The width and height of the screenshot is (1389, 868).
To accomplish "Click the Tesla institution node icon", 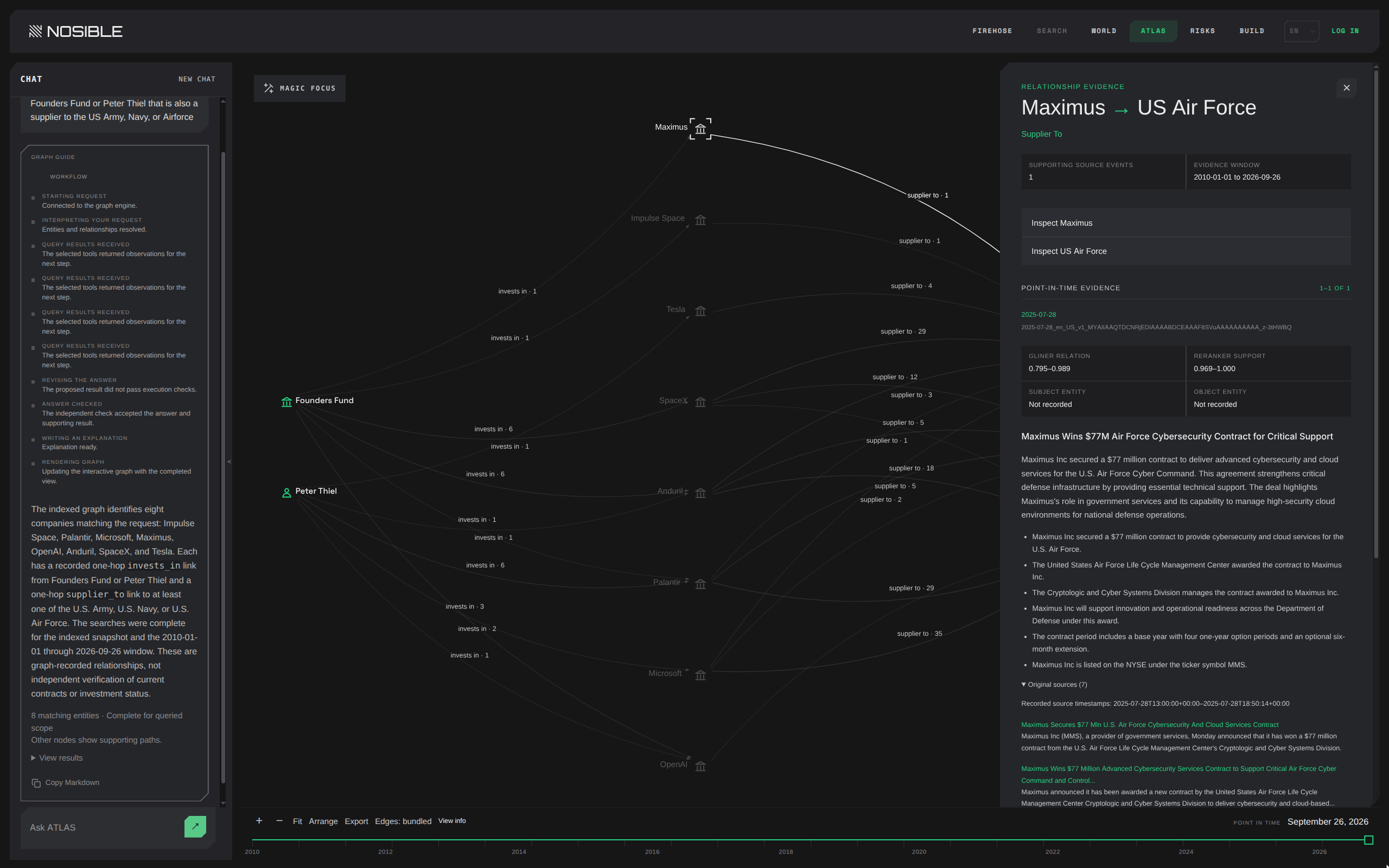I will 700,311.
